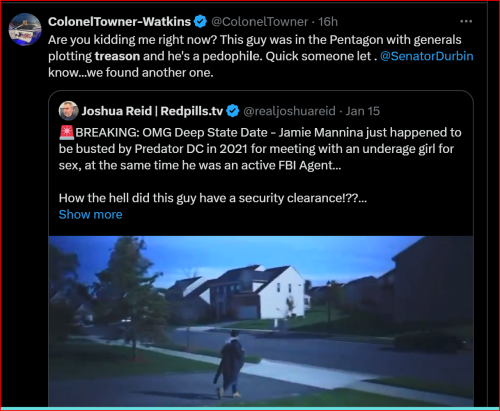Click ColonelTowner-Watkins profile avatar
Image resolution: width=500 pixels, height=411 pixels.
pos(25,29)
